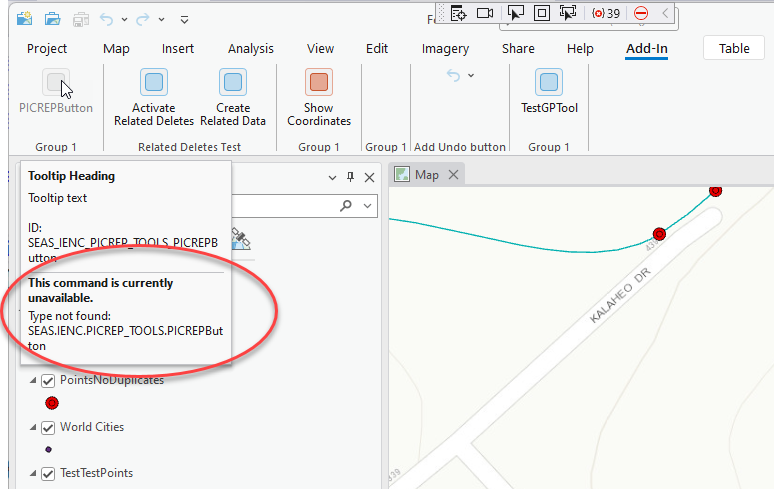The height and width of the screenshot is (489, 774).
Task: Click the binding failures 39 indicator
Action: 606,13
